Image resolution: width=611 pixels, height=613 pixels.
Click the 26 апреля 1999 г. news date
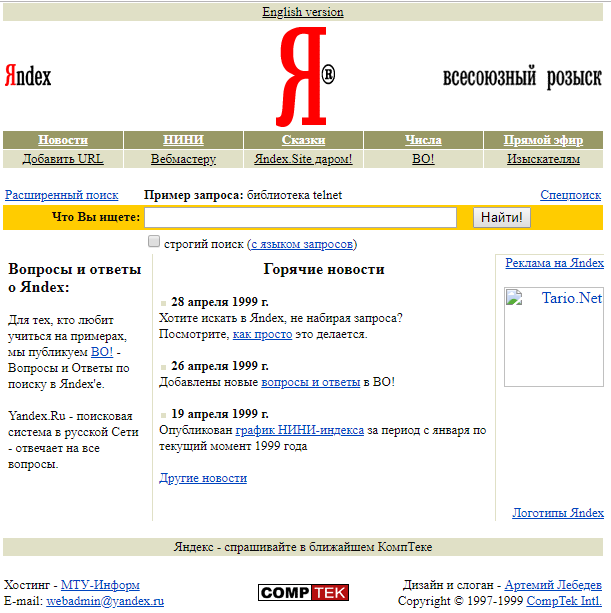tap(220, 366)
